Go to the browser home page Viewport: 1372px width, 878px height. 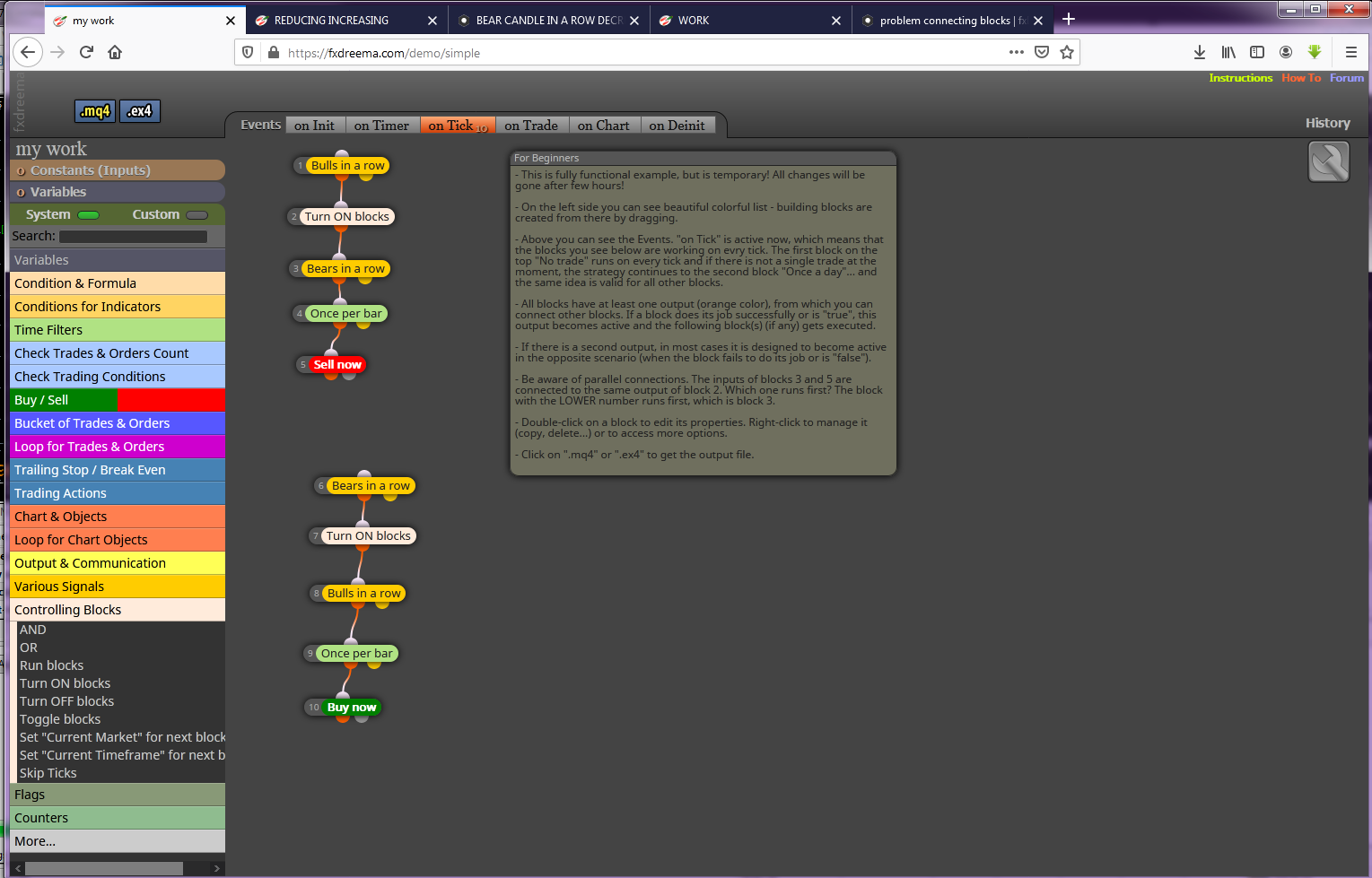pyautogui.click(x=115, y=52)
